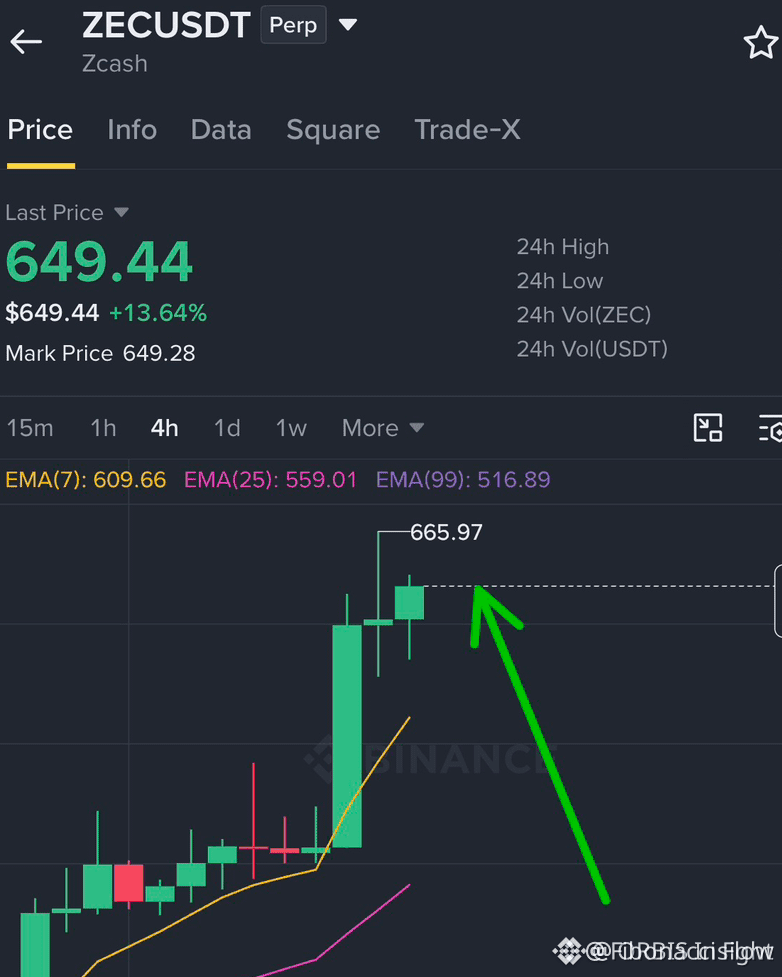The height and width of the screenshot is (977, 782).
Task: Switch to the Info tab
Action: click(x=132, y=130)
